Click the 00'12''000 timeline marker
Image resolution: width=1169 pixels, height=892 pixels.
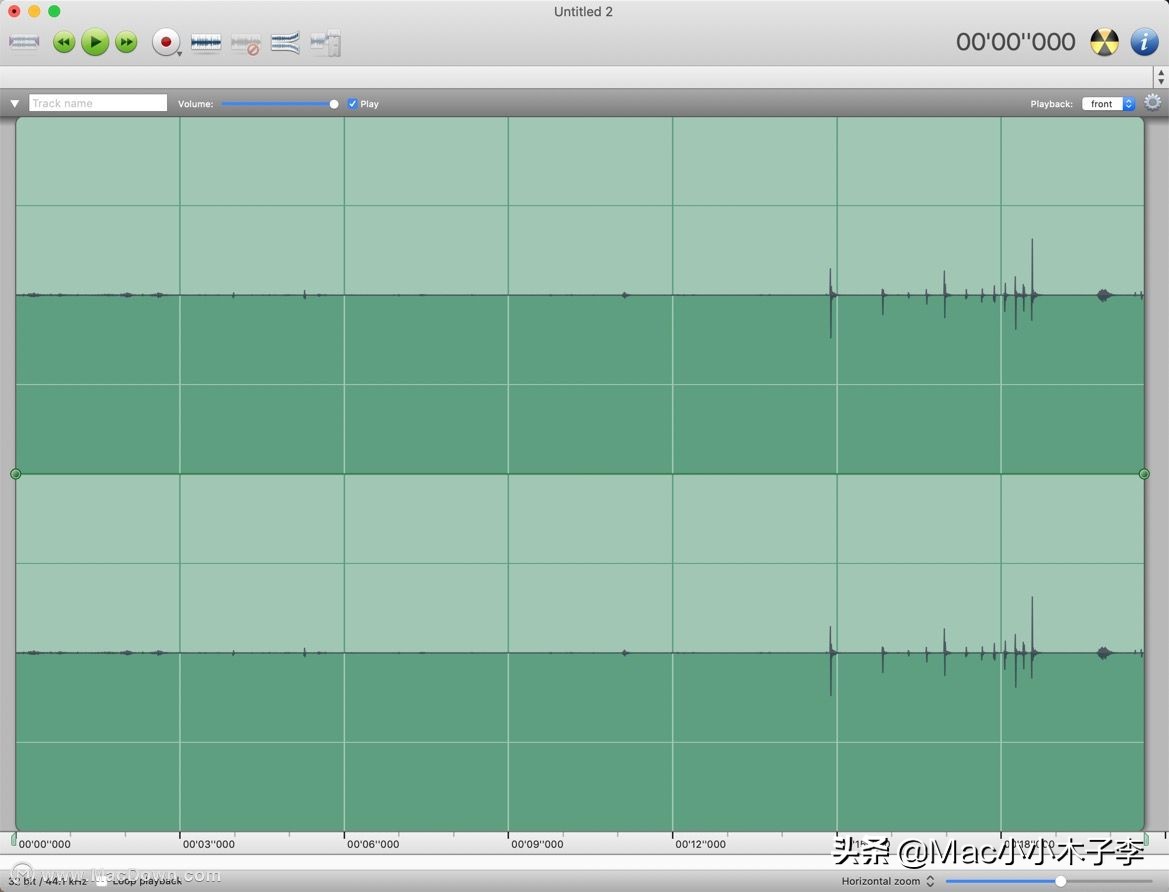(700, 844)
